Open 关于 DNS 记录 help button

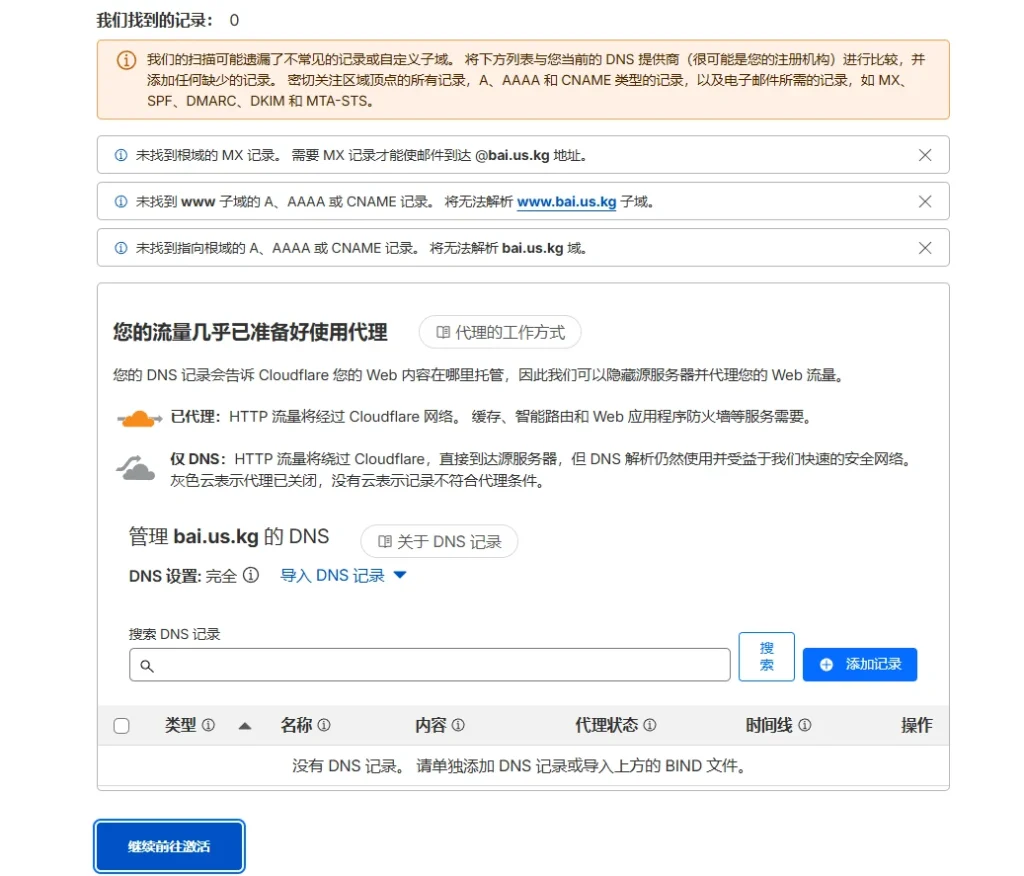tap(439, 541)
